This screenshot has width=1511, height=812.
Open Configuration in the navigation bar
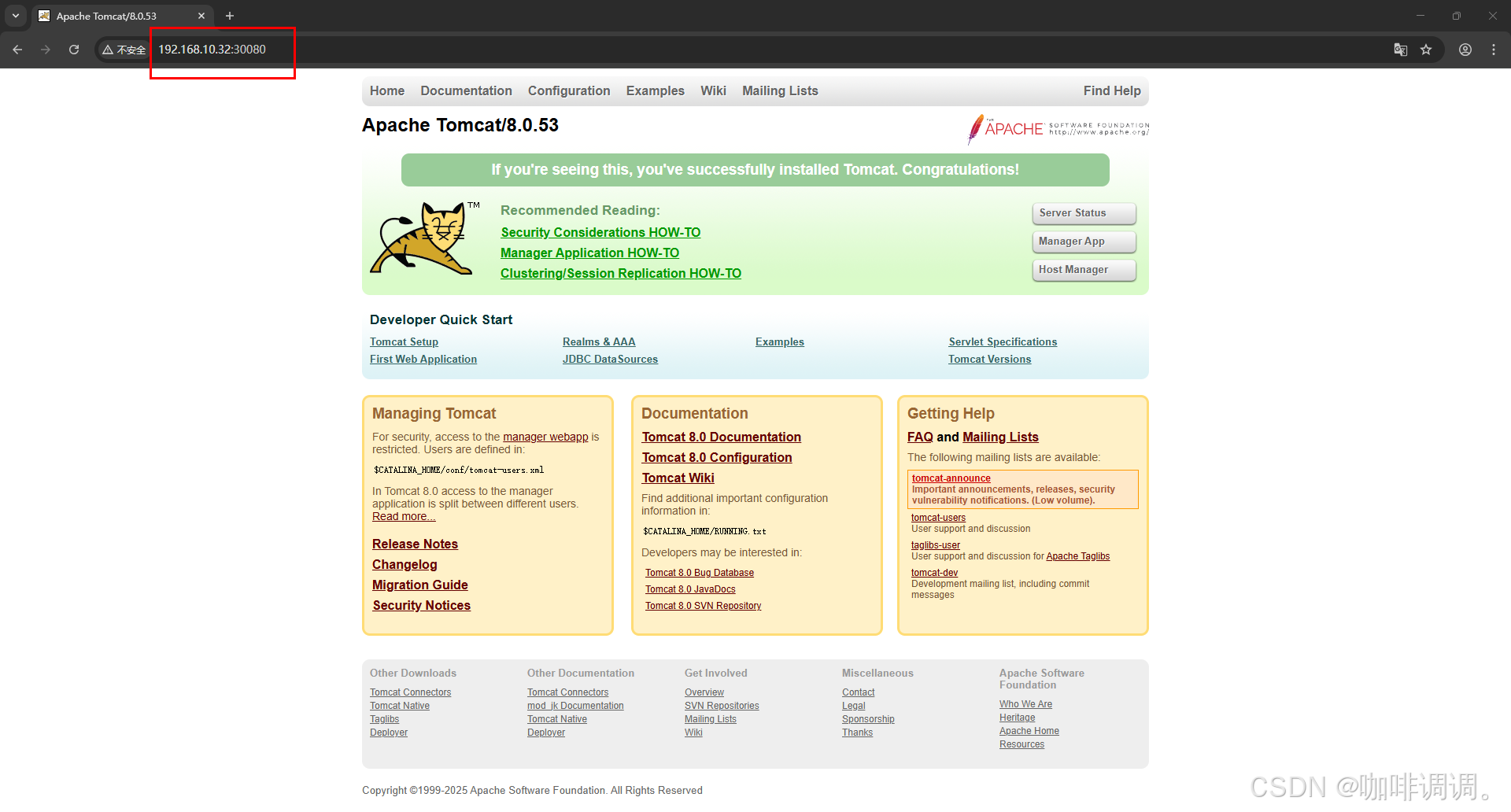pyautogui.click(x=569, y=91)
